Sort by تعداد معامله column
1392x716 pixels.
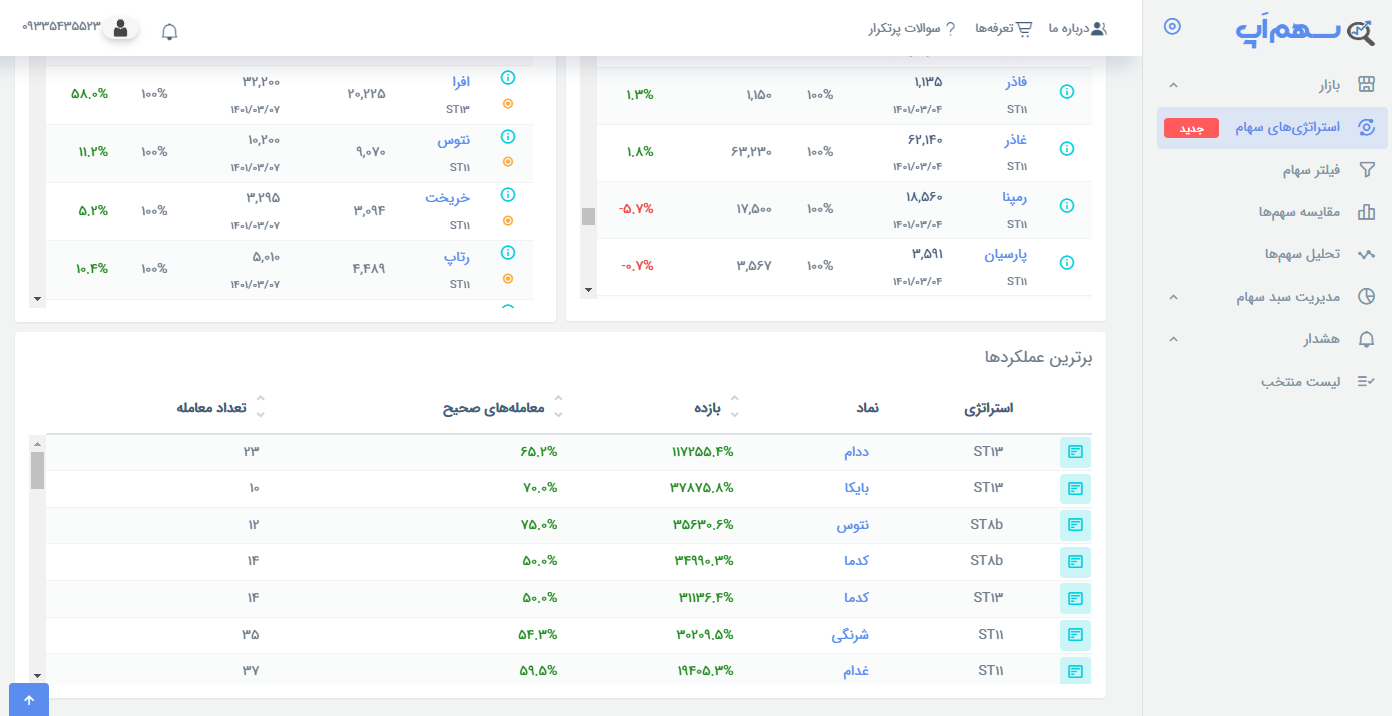pyautogui.click(x=261, y=408)
